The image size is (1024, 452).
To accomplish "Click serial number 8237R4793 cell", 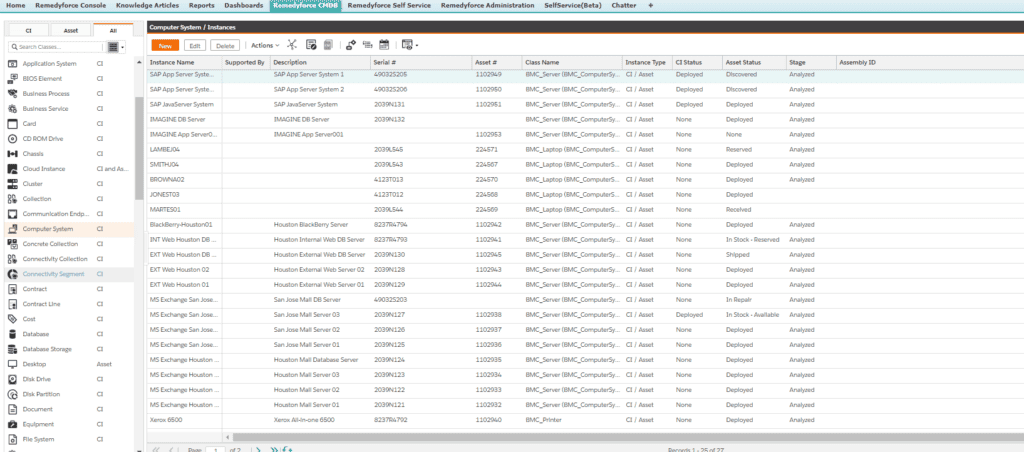I will pyautogui.click(x=391, y=240).
